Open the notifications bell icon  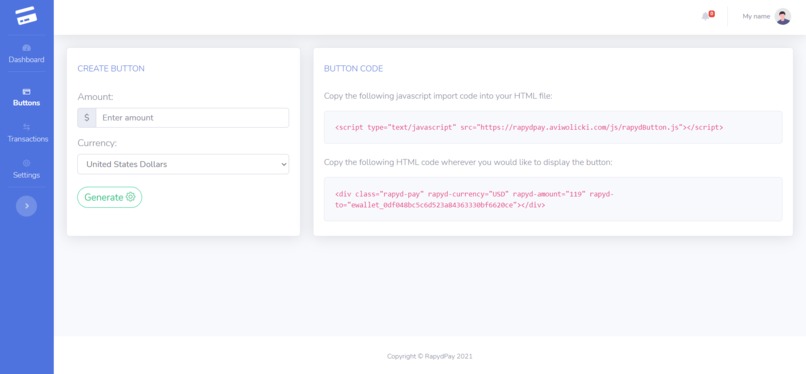[705, 16]
